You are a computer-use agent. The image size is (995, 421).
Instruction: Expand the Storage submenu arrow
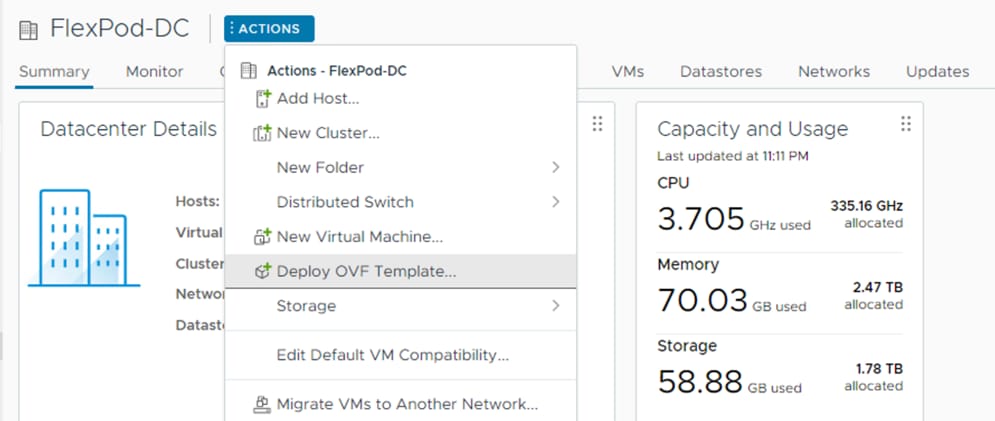coord(555,306)
